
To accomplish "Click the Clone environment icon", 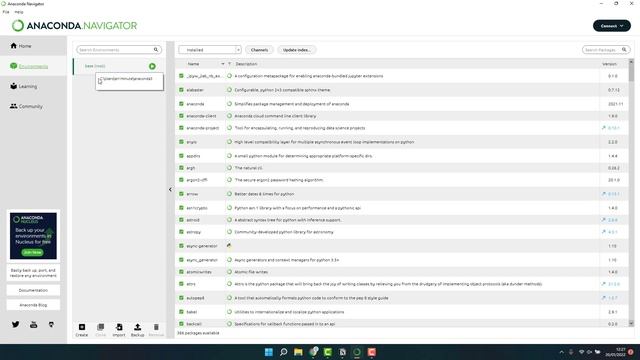I will pos(100,330).
